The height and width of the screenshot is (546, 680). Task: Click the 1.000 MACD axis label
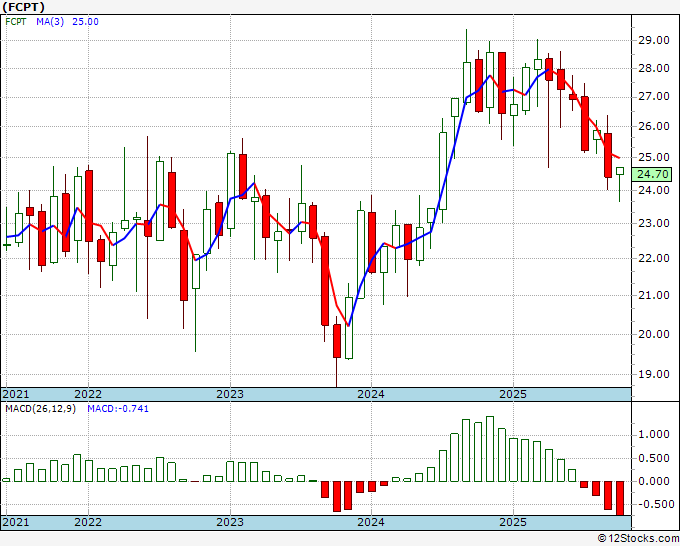point(654,435)
